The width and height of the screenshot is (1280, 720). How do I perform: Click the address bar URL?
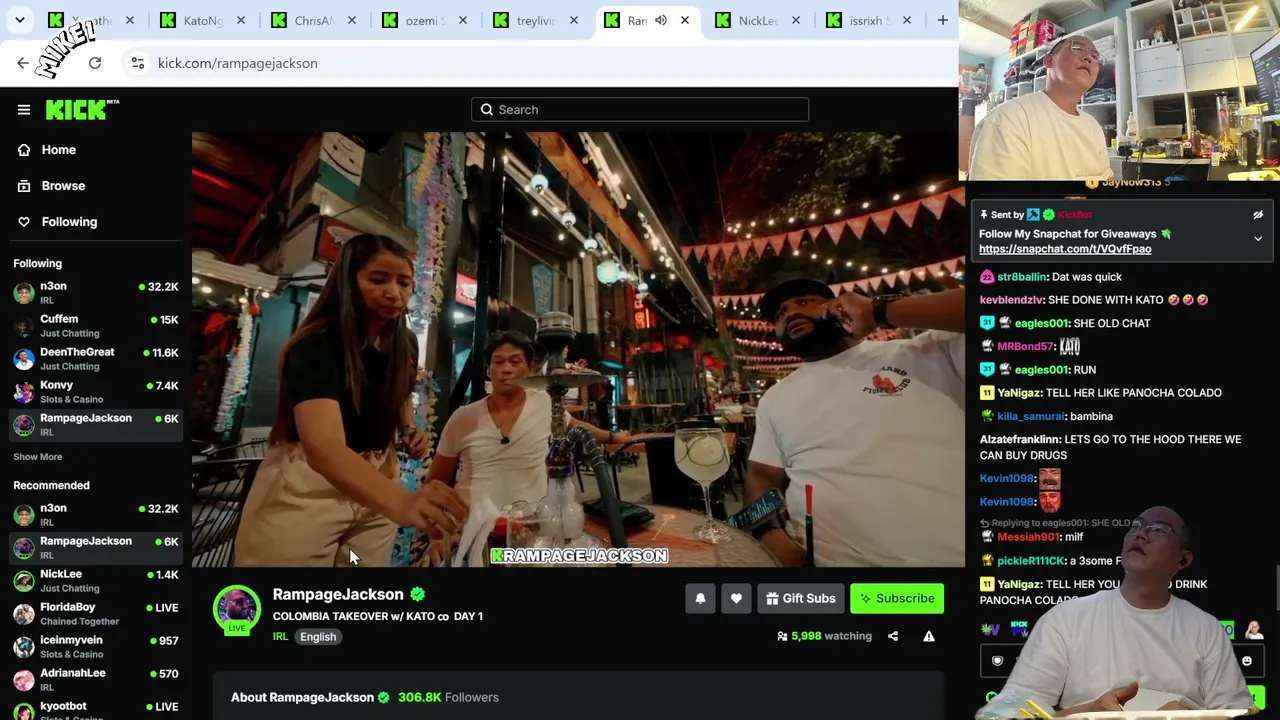[x=238, y=63]
